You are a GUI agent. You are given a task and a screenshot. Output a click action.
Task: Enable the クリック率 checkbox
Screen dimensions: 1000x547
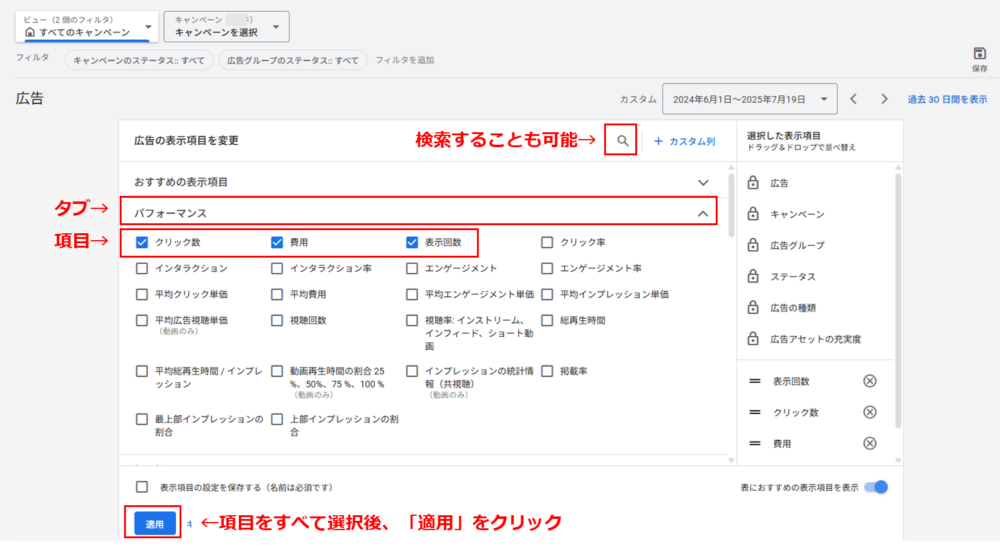coord(547,242)
